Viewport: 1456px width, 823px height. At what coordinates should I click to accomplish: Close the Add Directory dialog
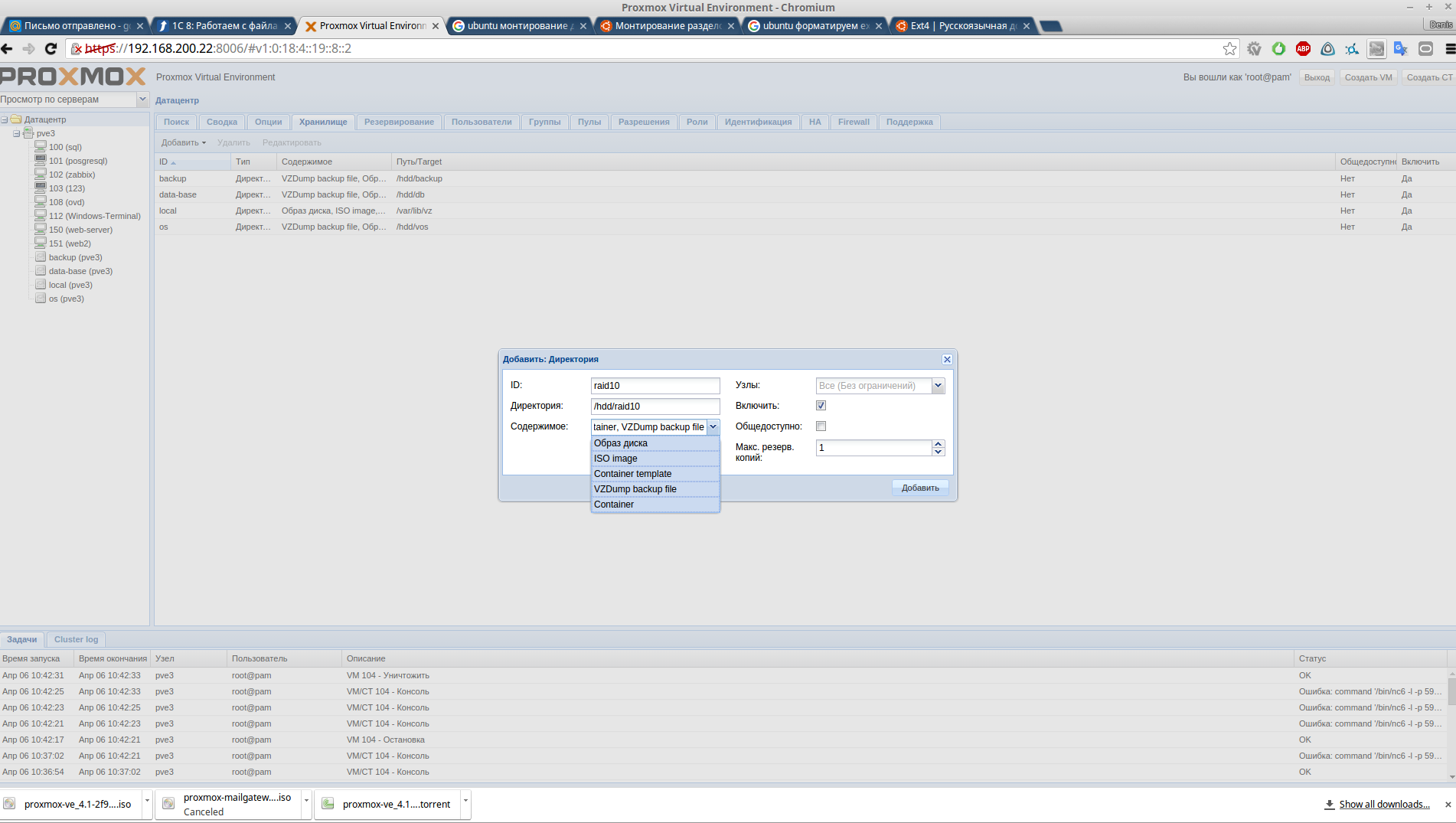(947, 359)
